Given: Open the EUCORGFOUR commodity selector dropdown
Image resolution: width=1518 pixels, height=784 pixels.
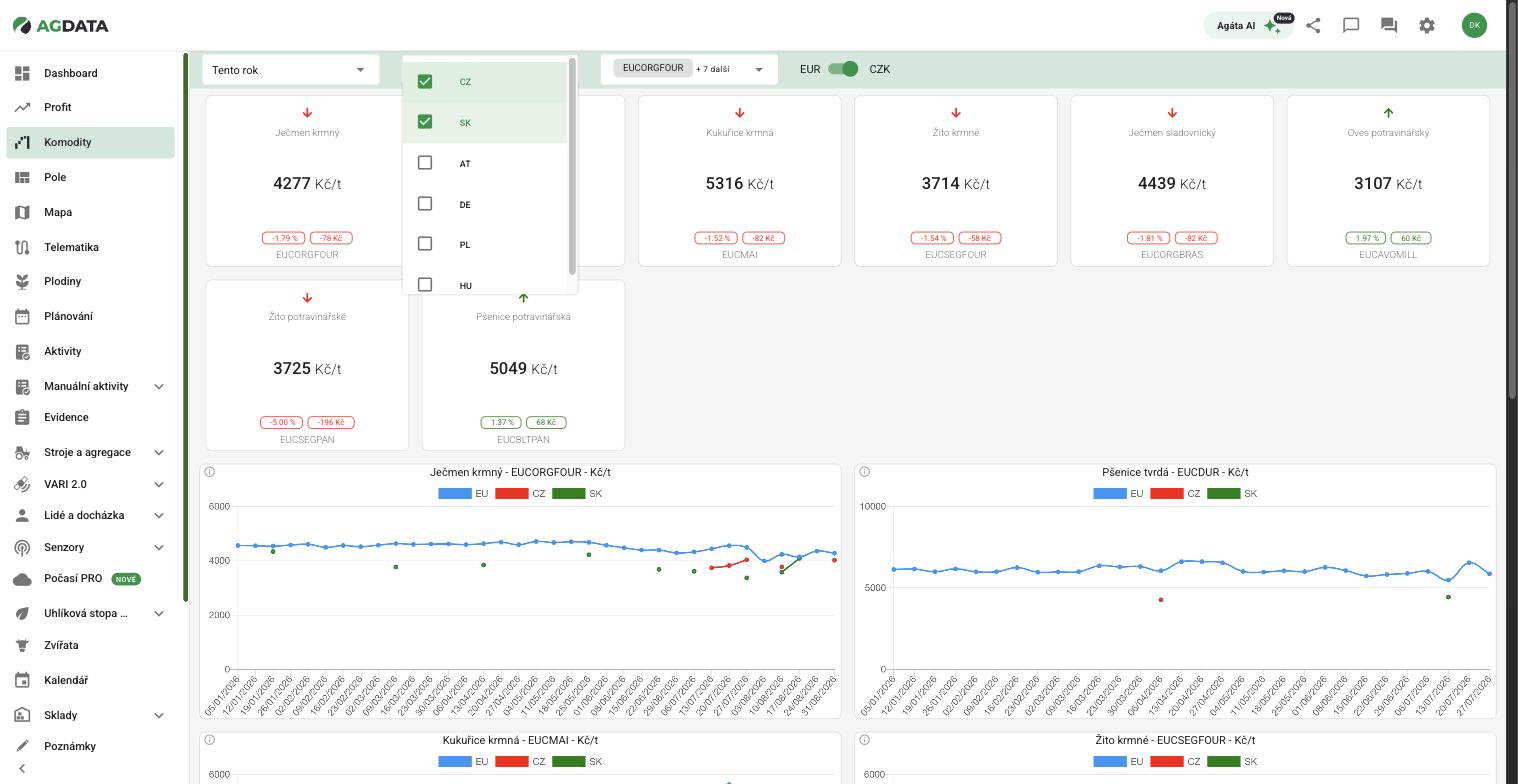Looking at the screenshot, I should (689, 69).
